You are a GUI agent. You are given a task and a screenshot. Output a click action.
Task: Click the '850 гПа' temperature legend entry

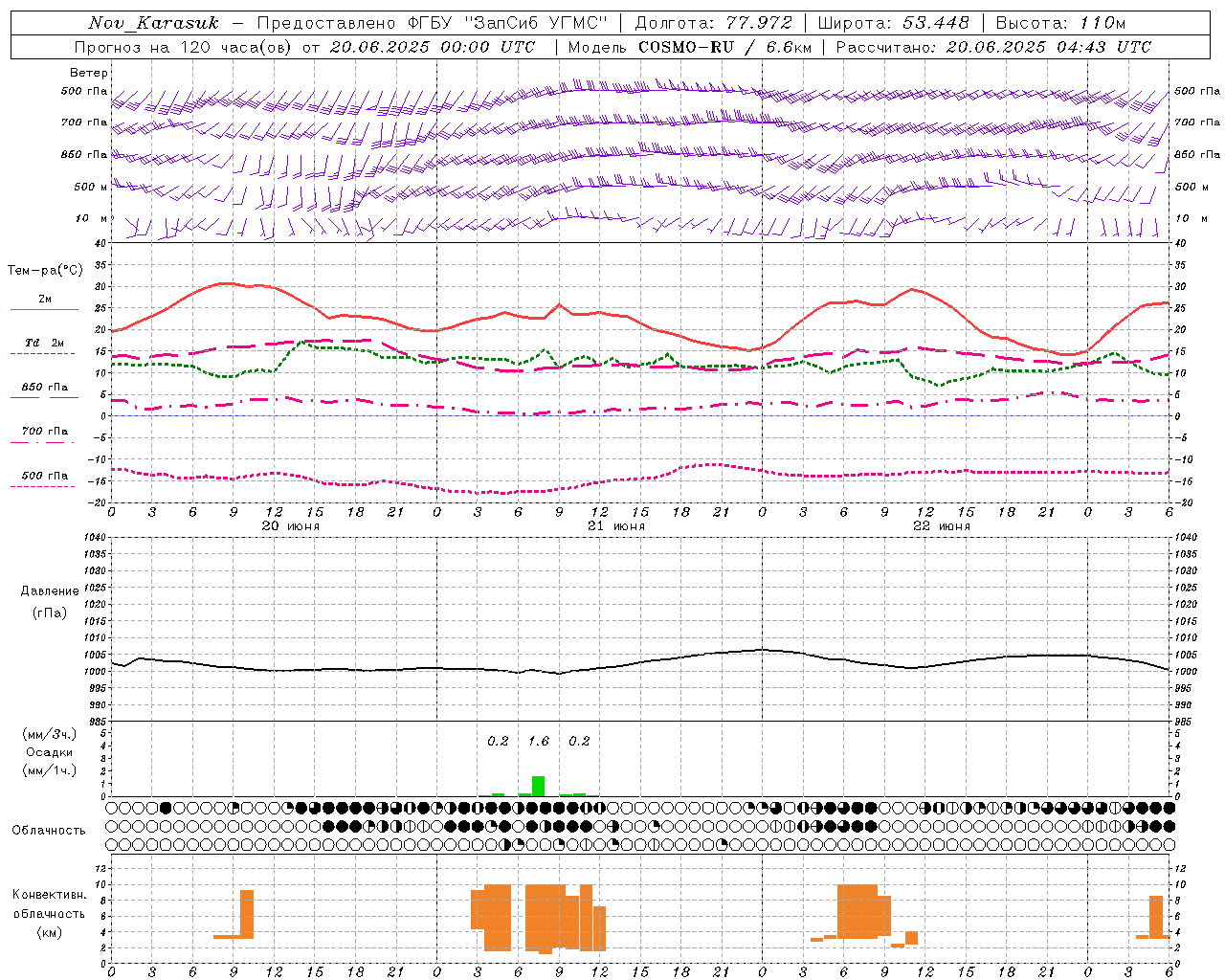click(x=44, y=388)
